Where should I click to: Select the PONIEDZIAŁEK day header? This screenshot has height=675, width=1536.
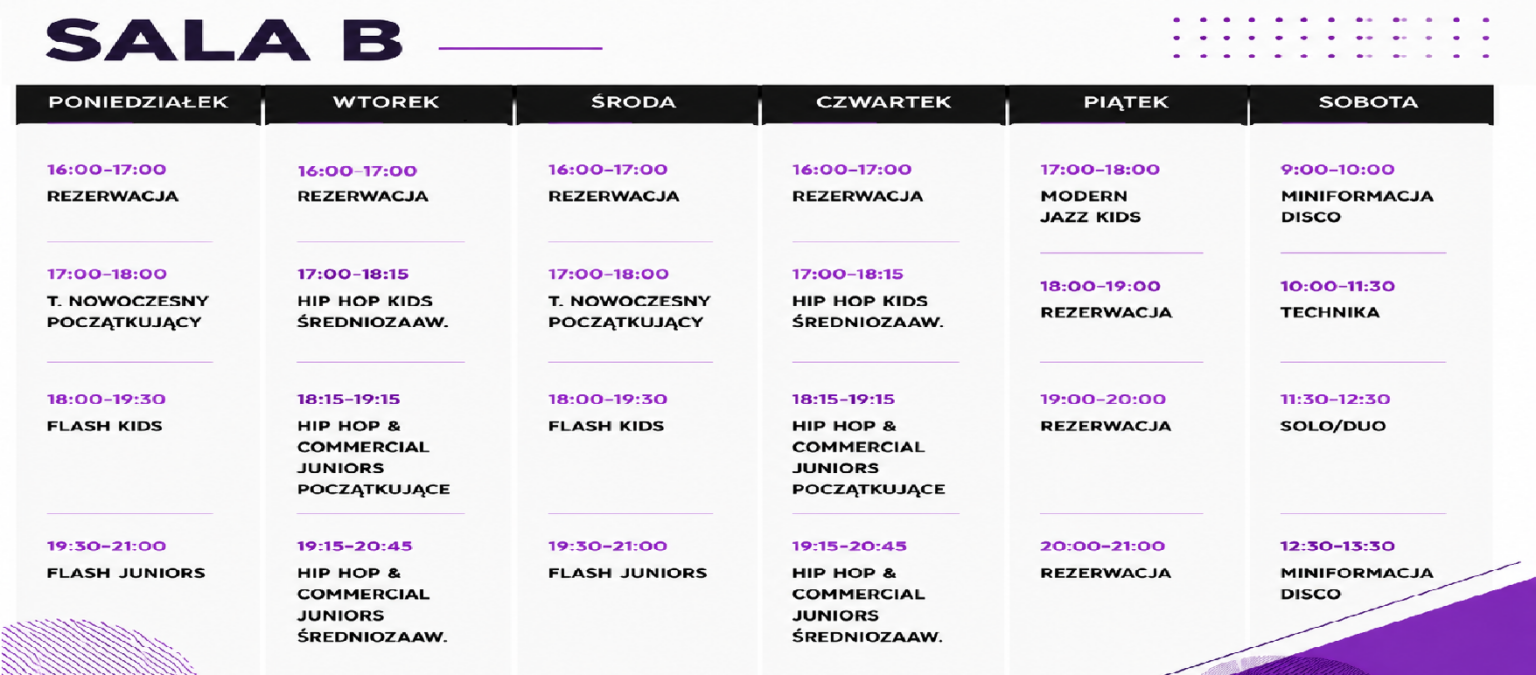pos(138,103)
